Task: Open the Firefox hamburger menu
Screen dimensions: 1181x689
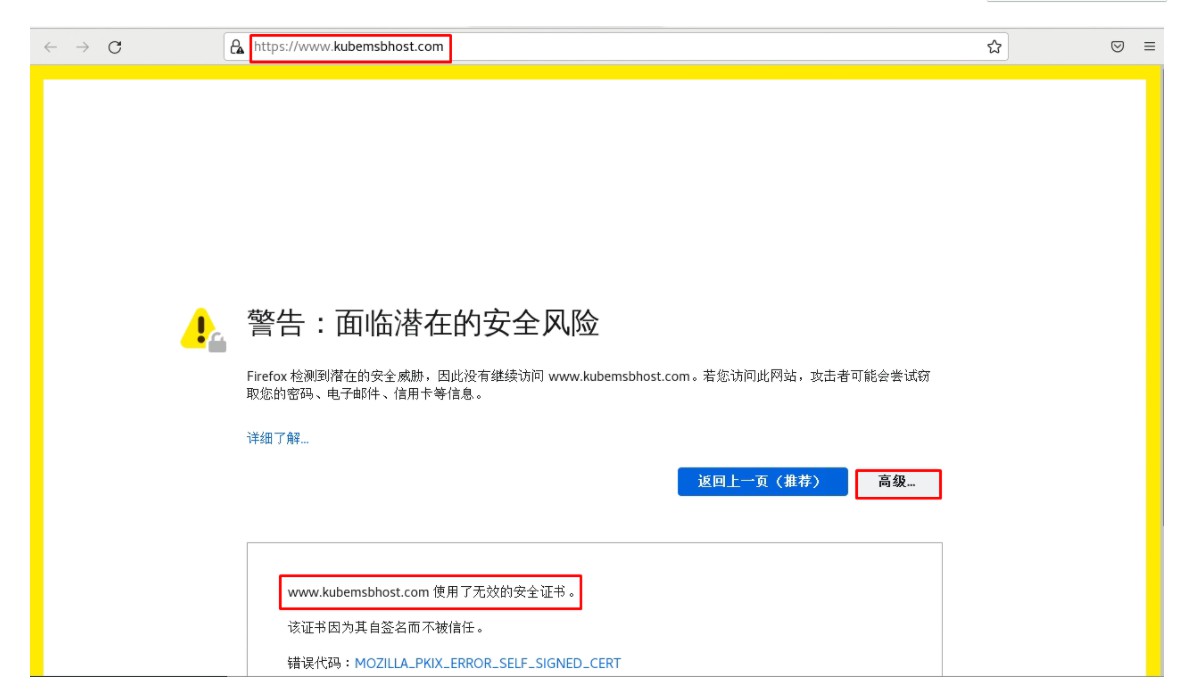Action: pyautogui.click(x=1150, y=47)
